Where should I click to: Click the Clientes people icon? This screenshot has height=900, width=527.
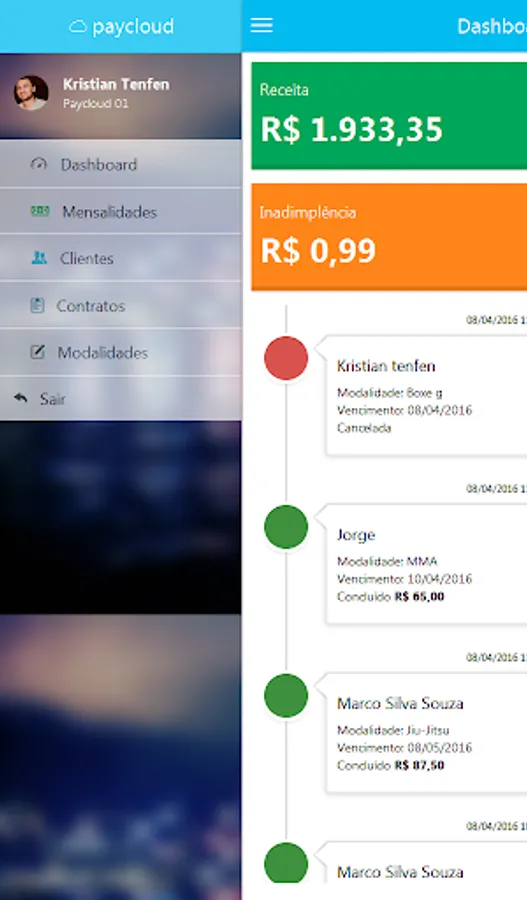click(39, 258)
